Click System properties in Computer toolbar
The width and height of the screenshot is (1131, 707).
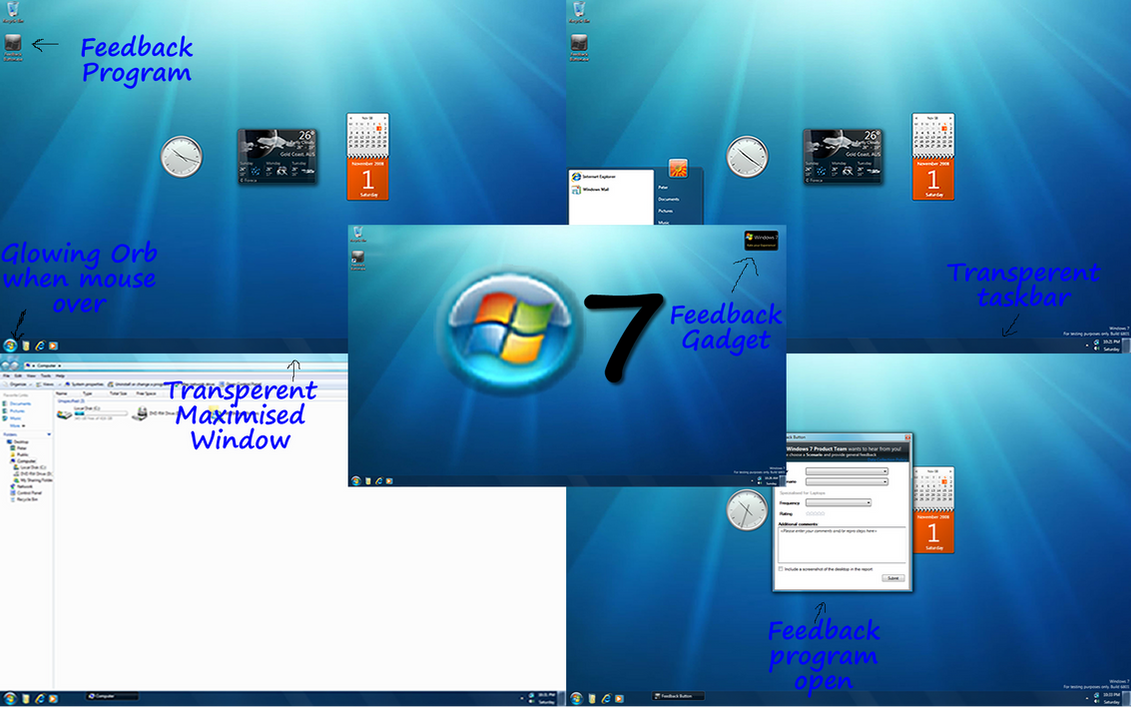click(84, 385)
